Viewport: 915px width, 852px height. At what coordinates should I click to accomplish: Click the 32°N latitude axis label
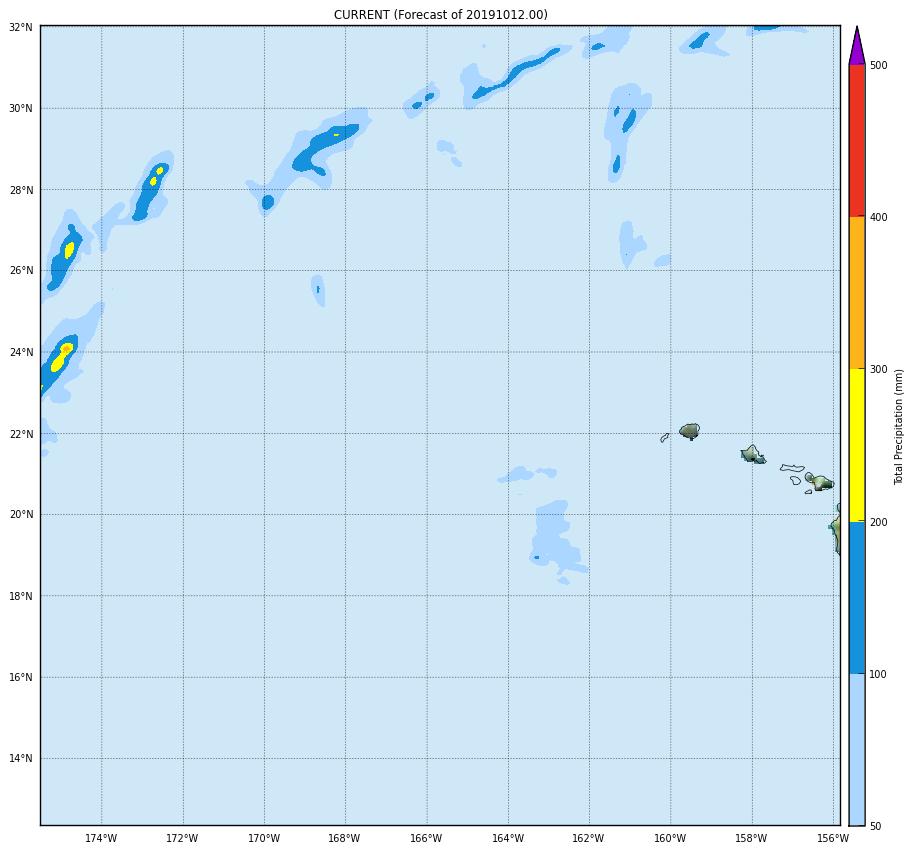(x=21, y=27)
